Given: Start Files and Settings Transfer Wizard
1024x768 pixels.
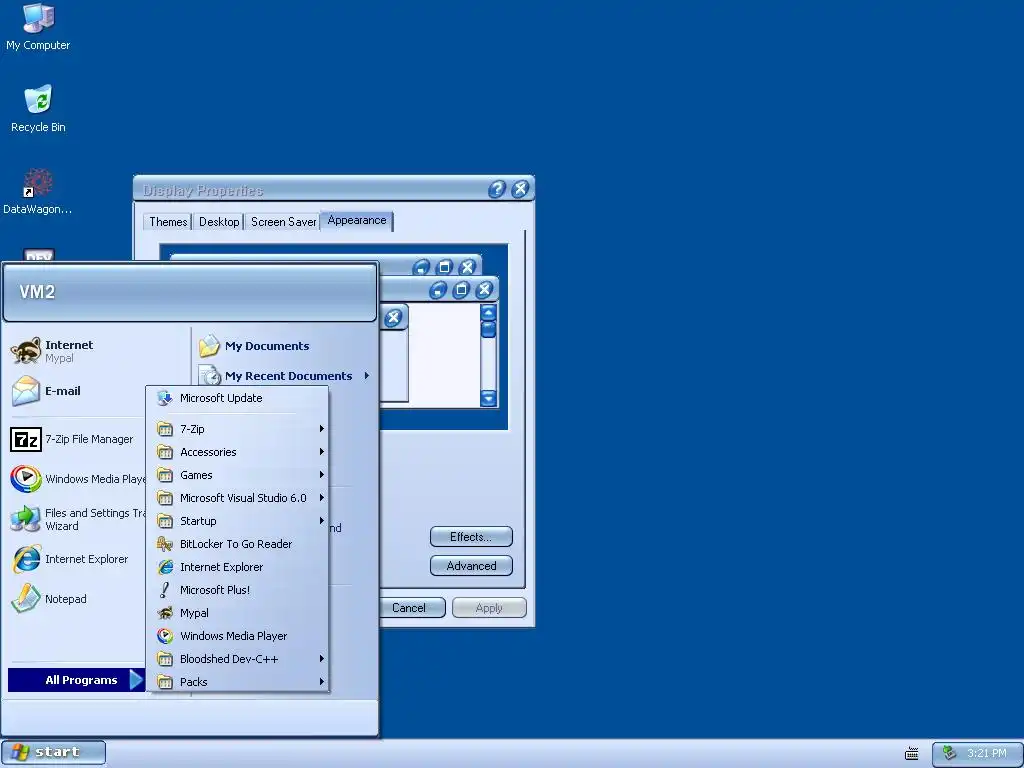Looking at the screenshot, I should 77,519.
